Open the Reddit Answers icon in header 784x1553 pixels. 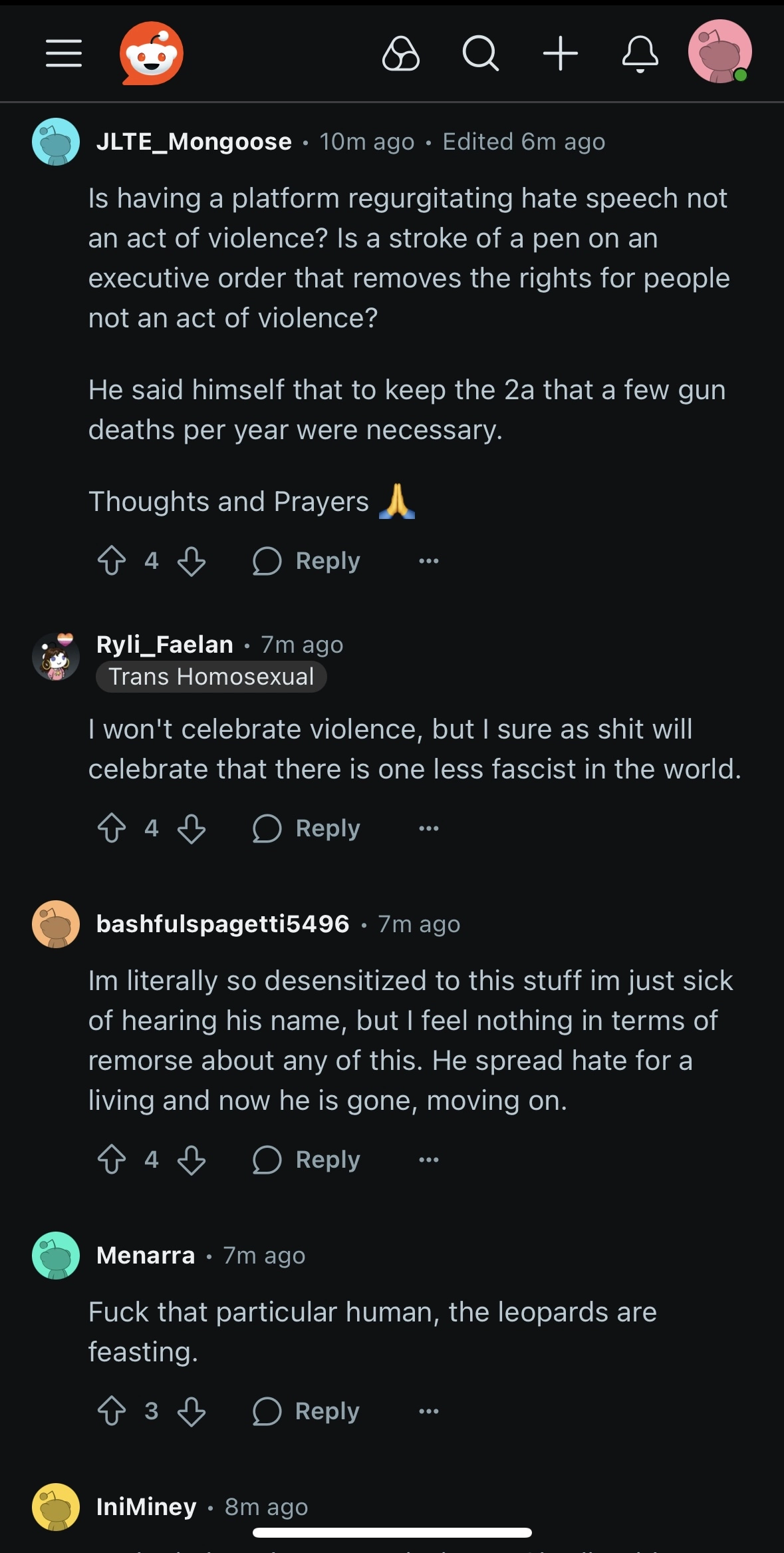click(401, 53)
